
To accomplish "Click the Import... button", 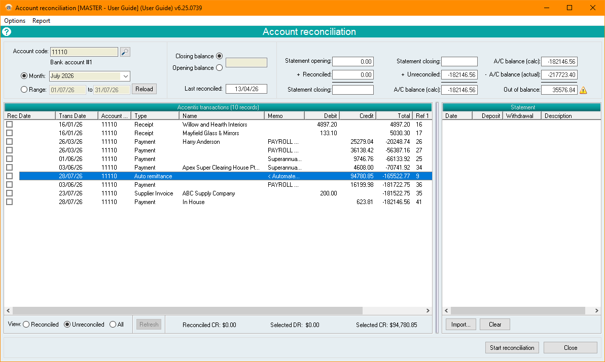I will (x=461, y=325).
